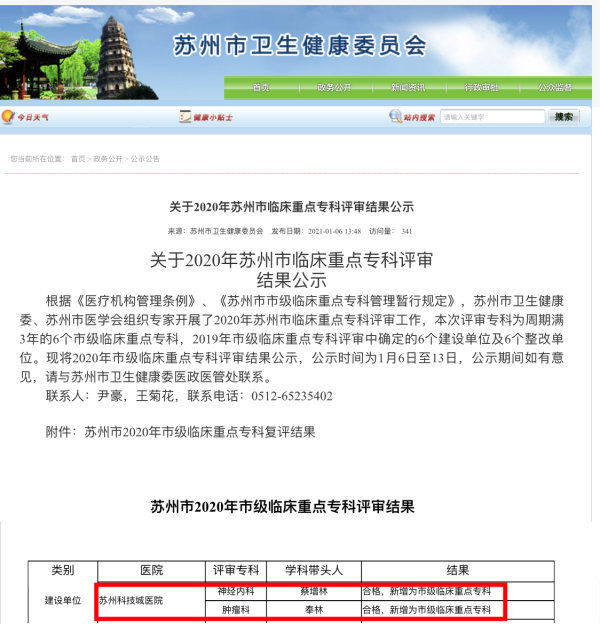
Task: Go to 公示公告 in the breadcrumb
Action: pyautogui.click(x=145, y=159)
